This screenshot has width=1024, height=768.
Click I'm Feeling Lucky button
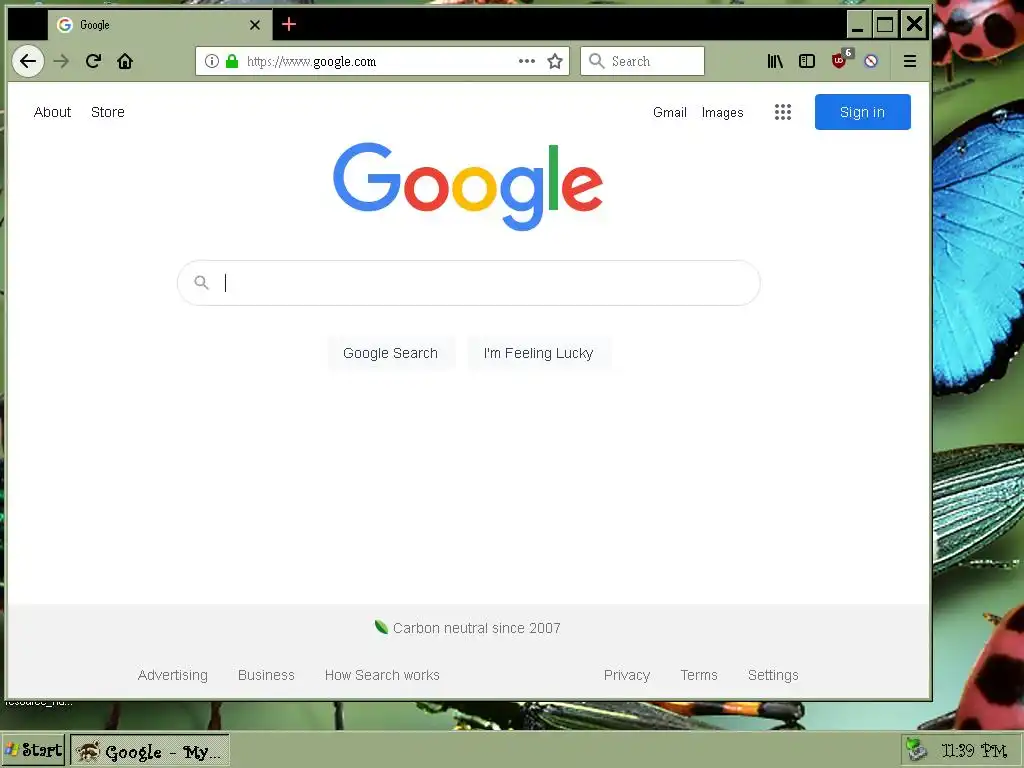538,353
